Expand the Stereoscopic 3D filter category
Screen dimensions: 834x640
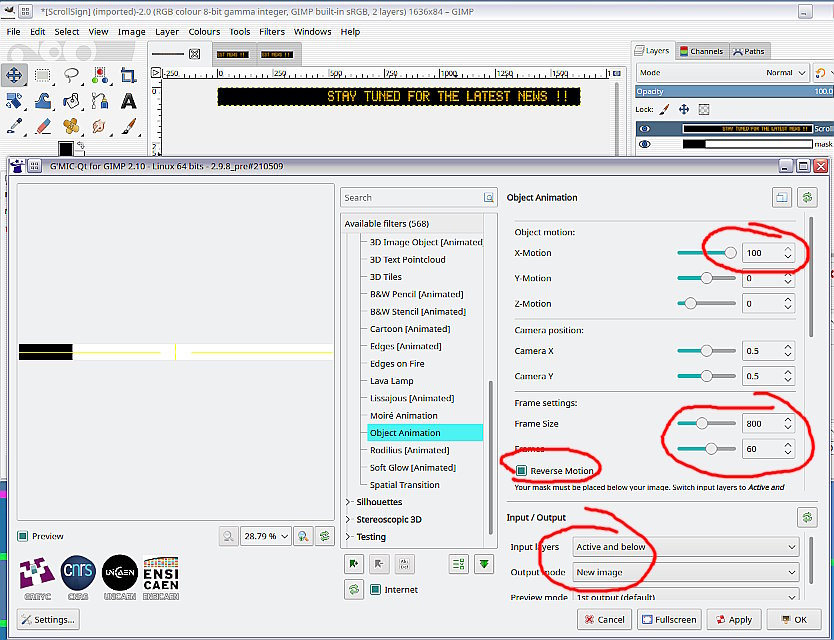[349, 520]
